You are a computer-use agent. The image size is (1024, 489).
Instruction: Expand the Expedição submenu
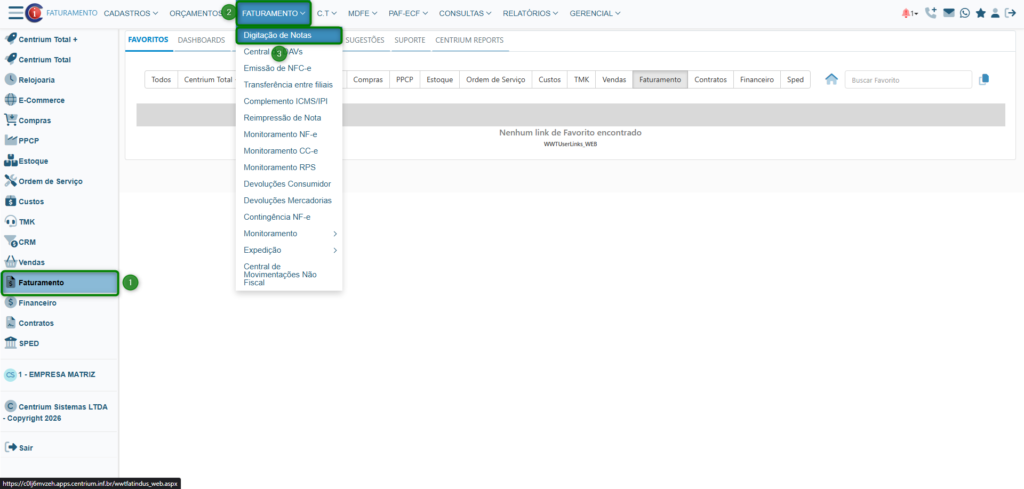[x=290, y=250]
